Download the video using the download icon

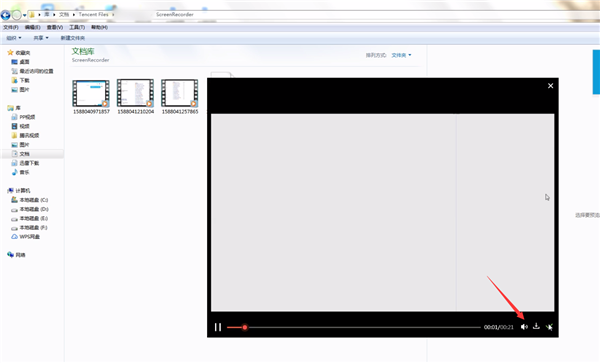pyautogui.click(x=536, y=326)
